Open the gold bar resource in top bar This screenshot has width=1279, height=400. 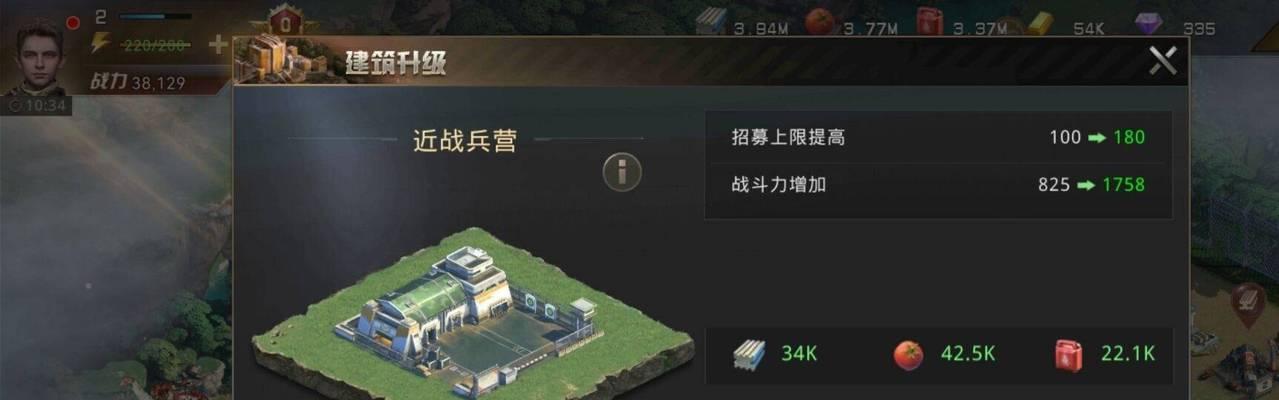click(x=1041, y=23)
